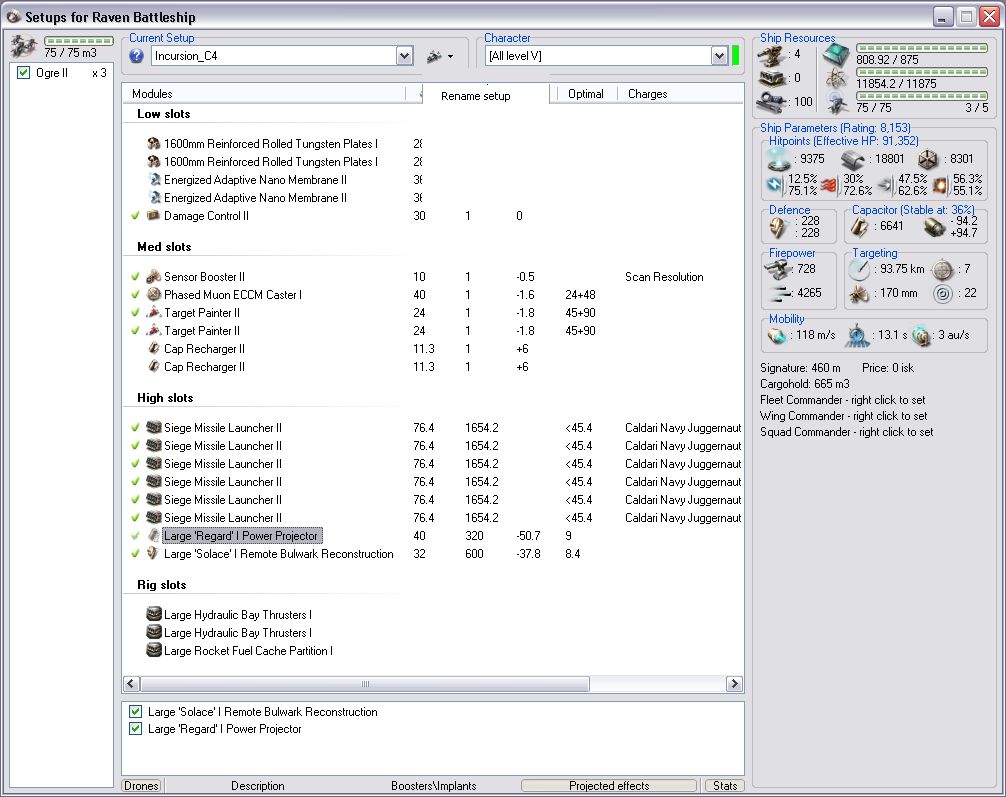The image size is (1006, 797).
Task: Click Squad Commander - right click to set
Action: [846, 432]
